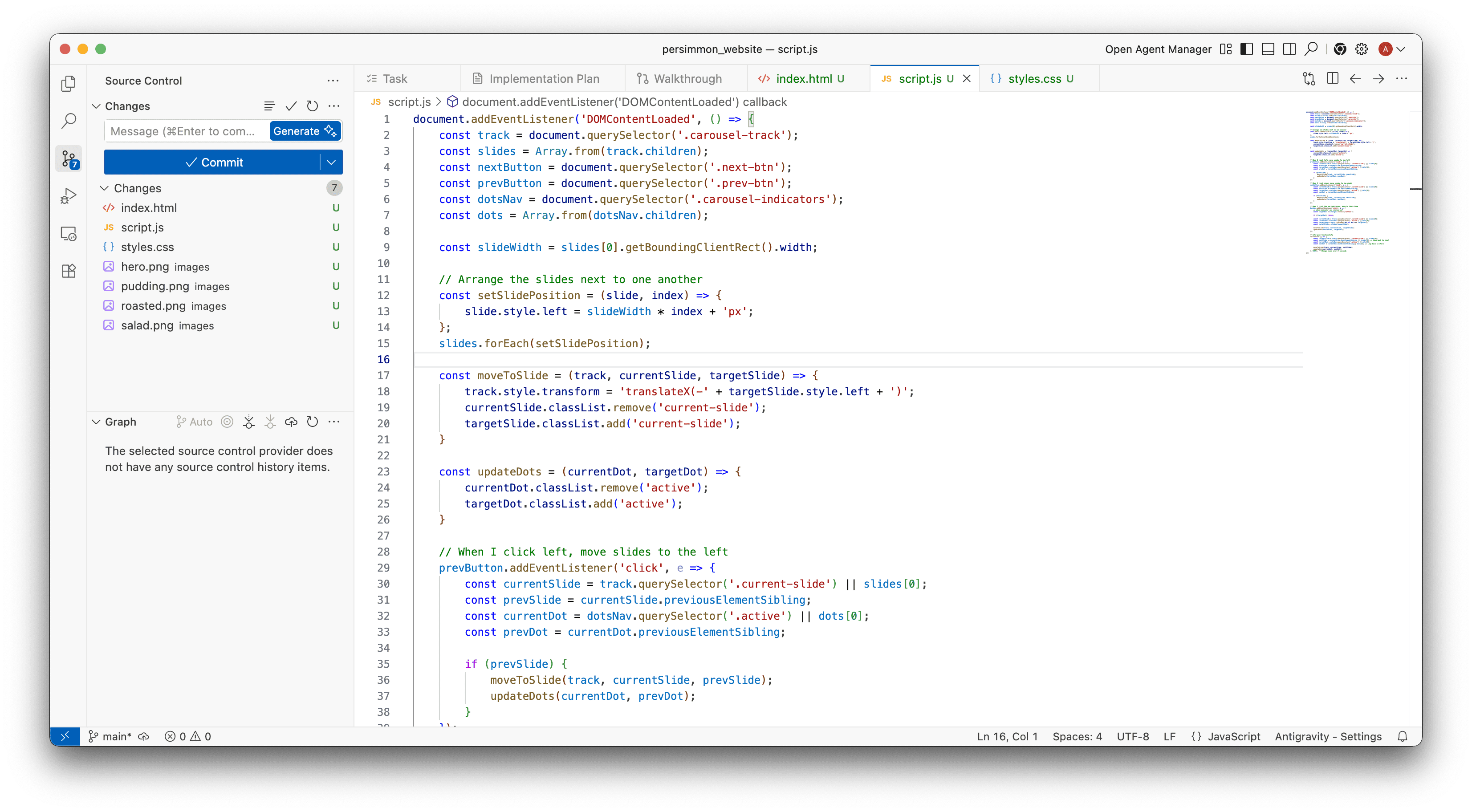Click Open Agent Manager

click(x=1158, y=49)
